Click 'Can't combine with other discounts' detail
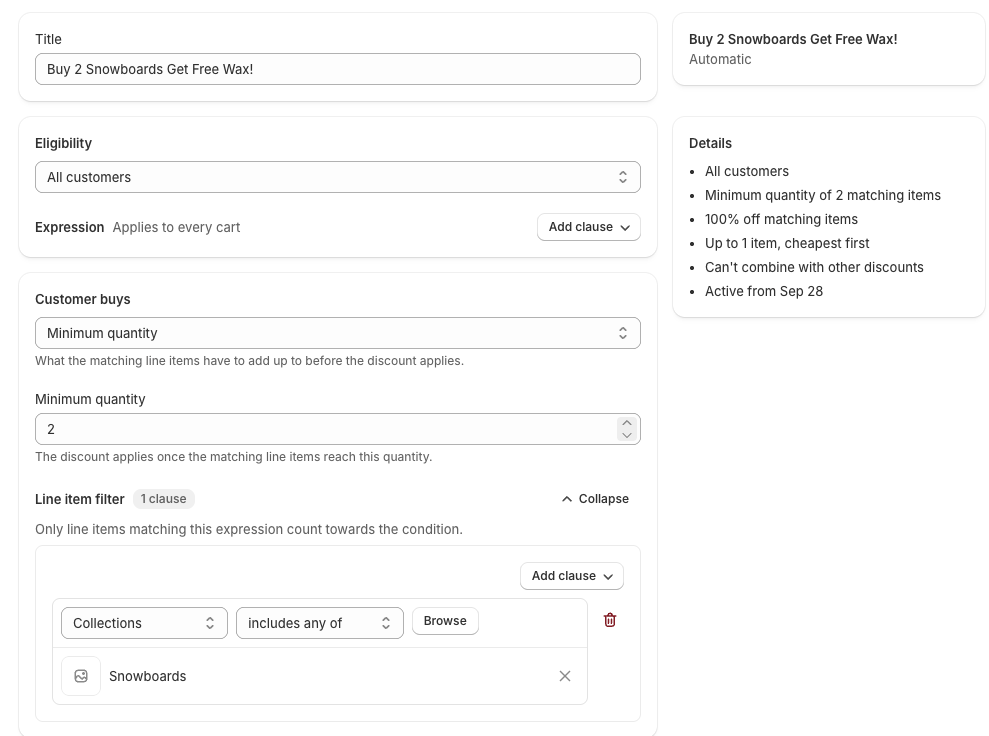This screenshot has width=989, height=736. [814, 267]
